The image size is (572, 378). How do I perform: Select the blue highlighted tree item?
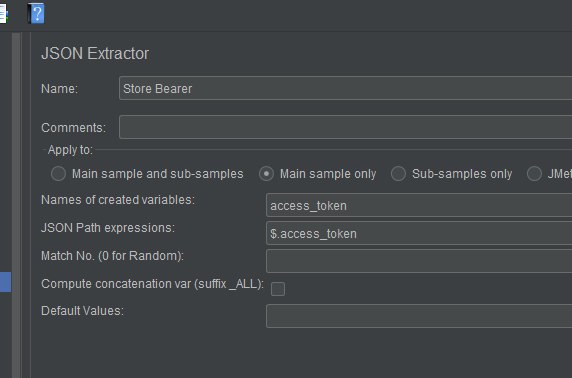pyautogui.click(x=5, y=282)
